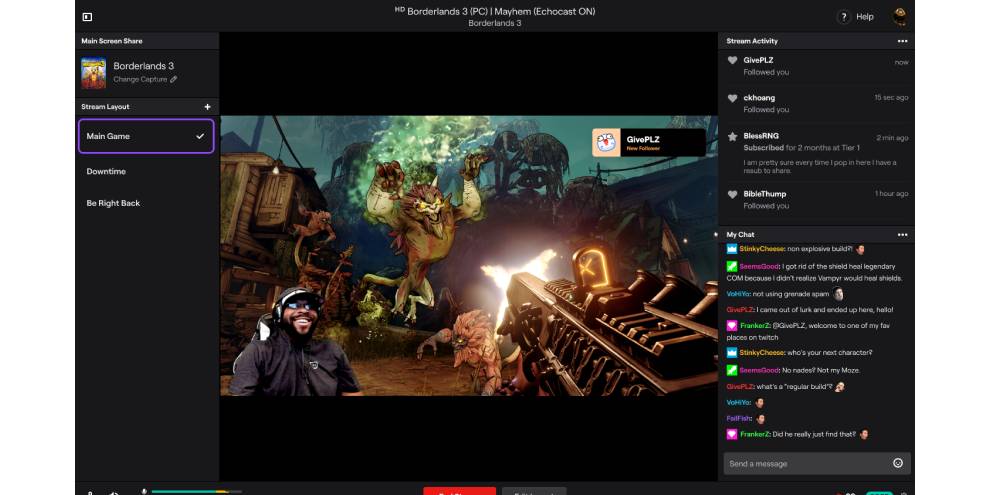This screenshot has height=495, width=990.
Task: Click the '15 sec ago' timestamp
Action: 891,98
